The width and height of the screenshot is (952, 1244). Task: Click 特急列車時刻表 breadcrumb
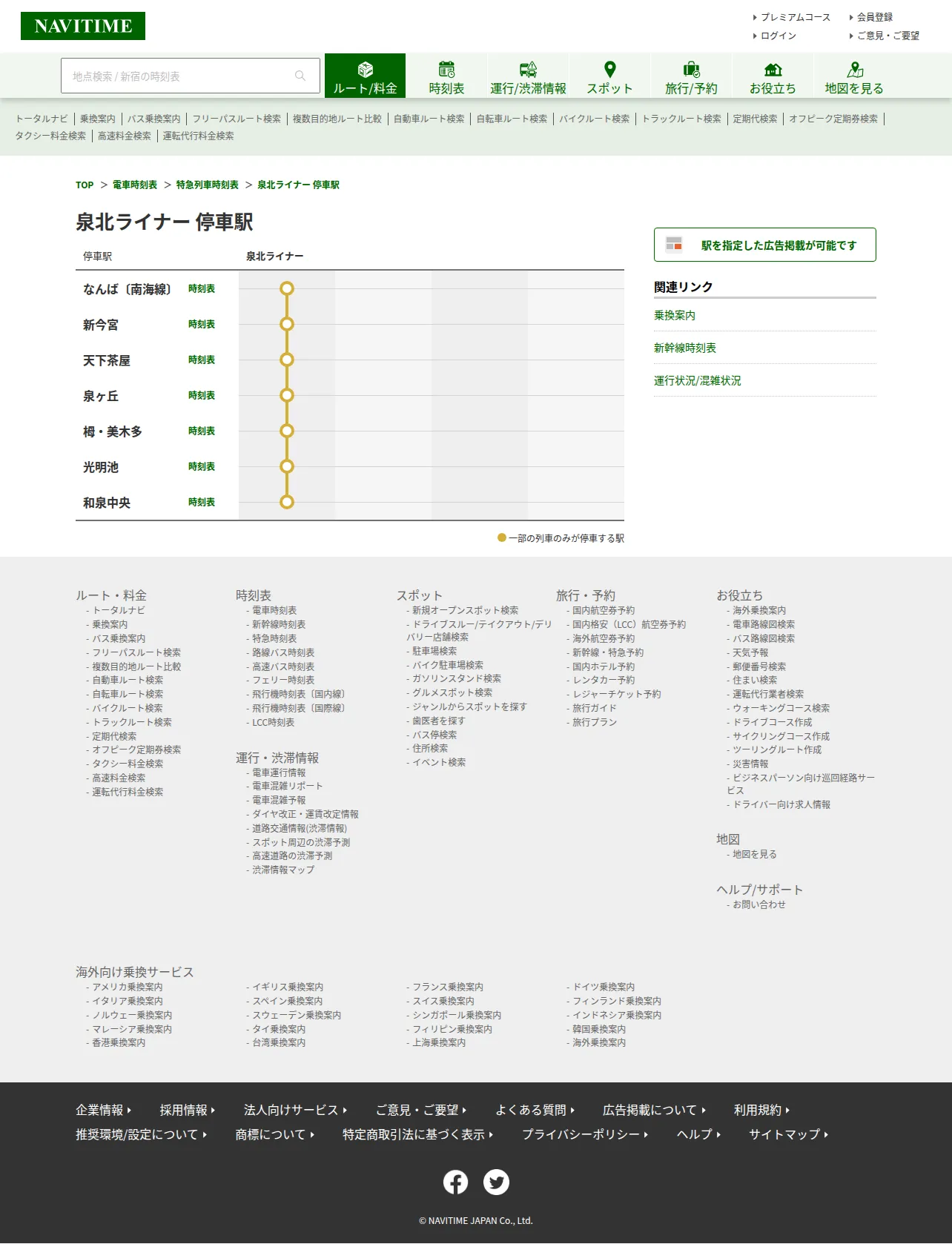(x=208, y=185)
